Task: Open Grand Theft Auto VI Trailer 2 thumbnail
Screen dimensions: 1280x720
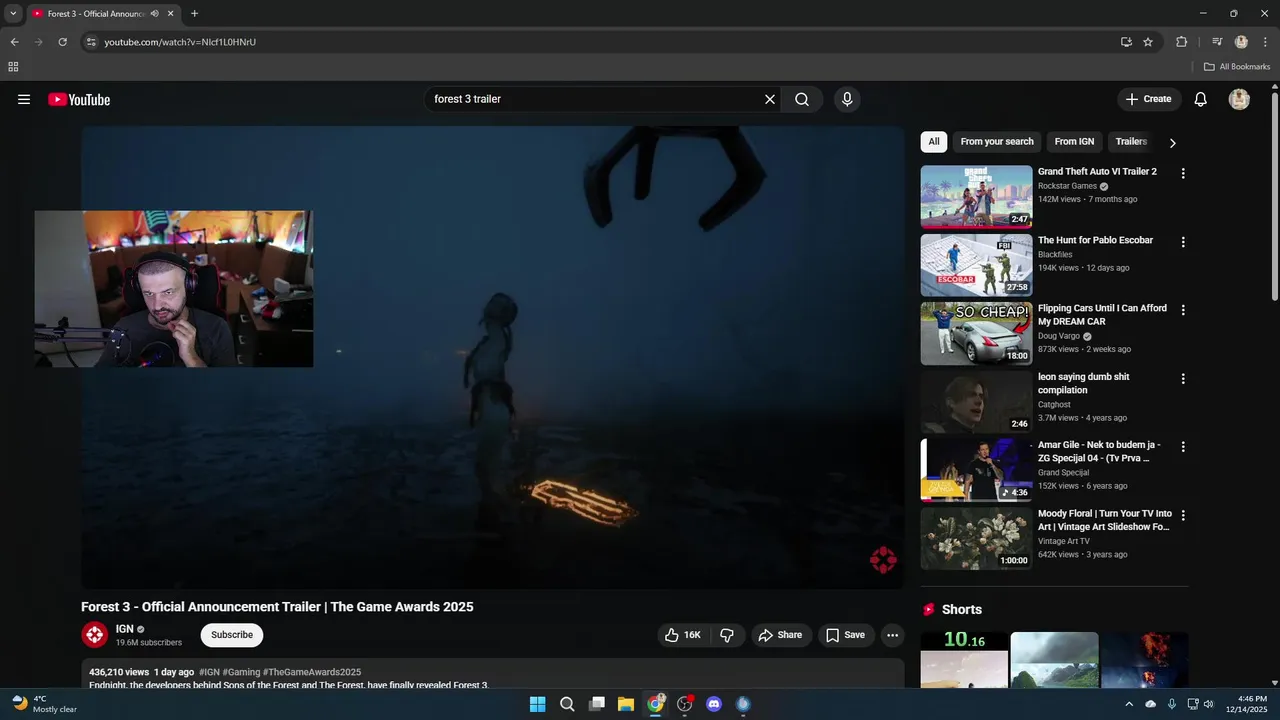Action: pos(976,197)
